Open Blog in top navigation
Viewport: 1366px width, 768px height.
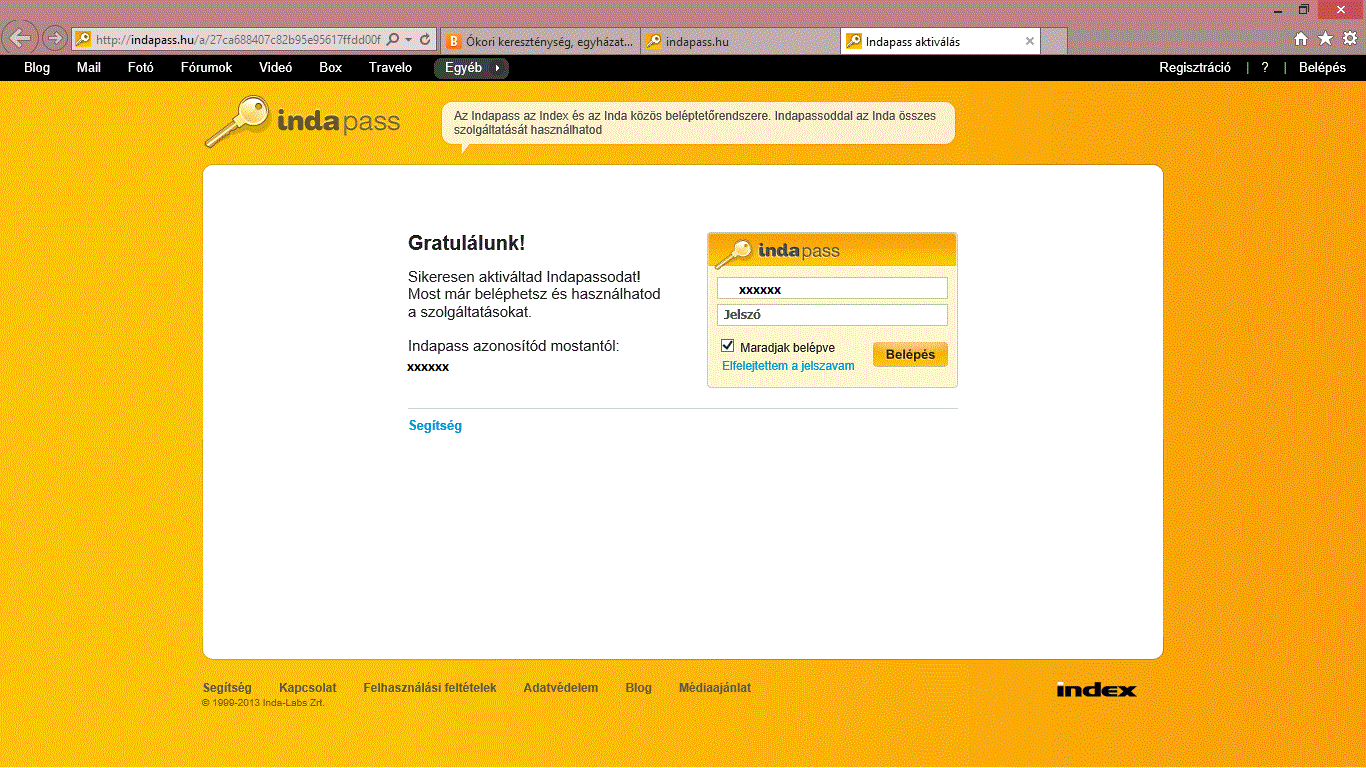37,68
